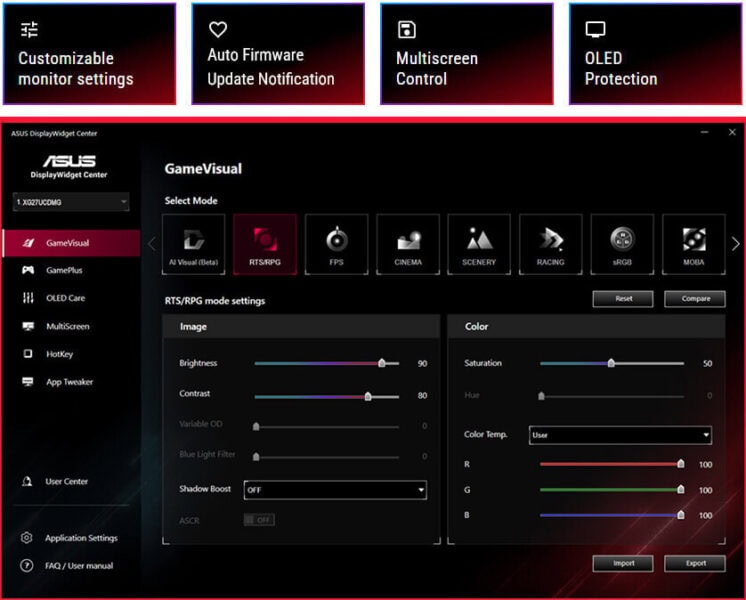Open App Tweaker section
This screenshot has width=746, height=600.
tap(71, 382)
